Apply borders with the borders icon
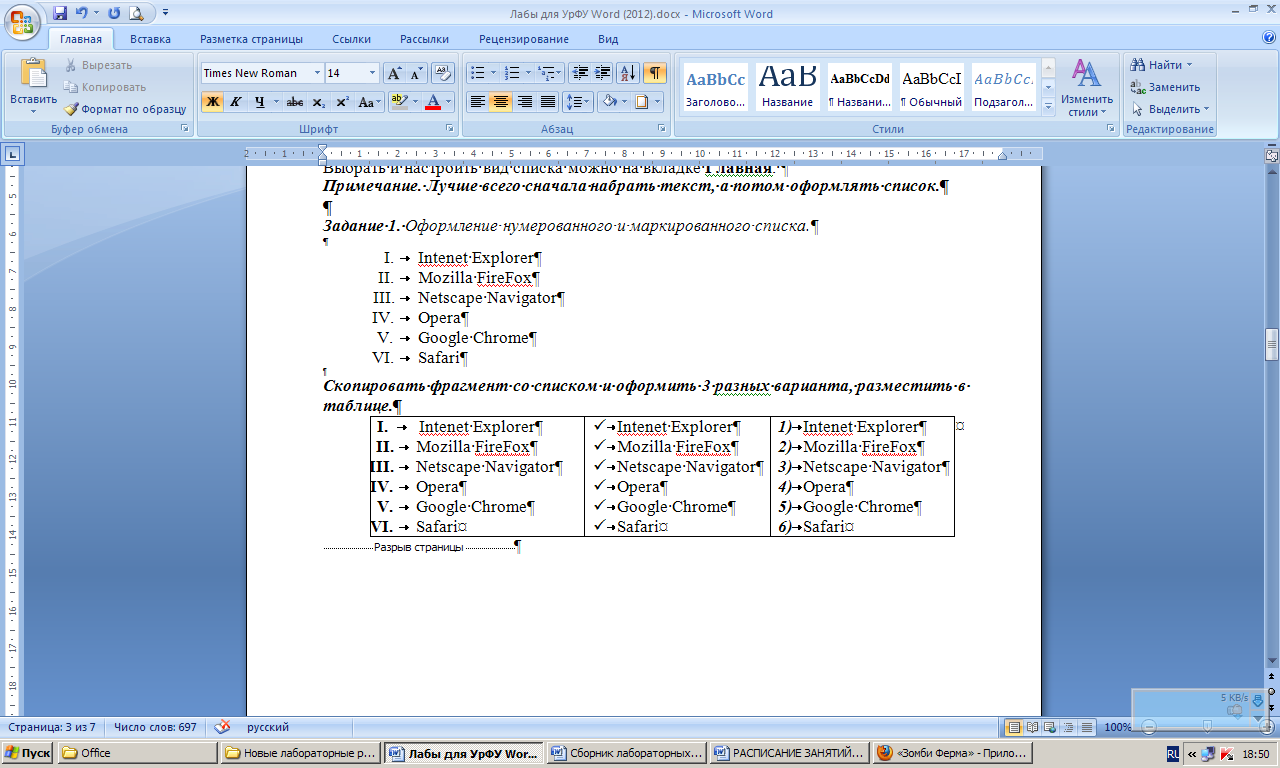Viewport: 1280px width, 768px height. click(x=642, y=101)
